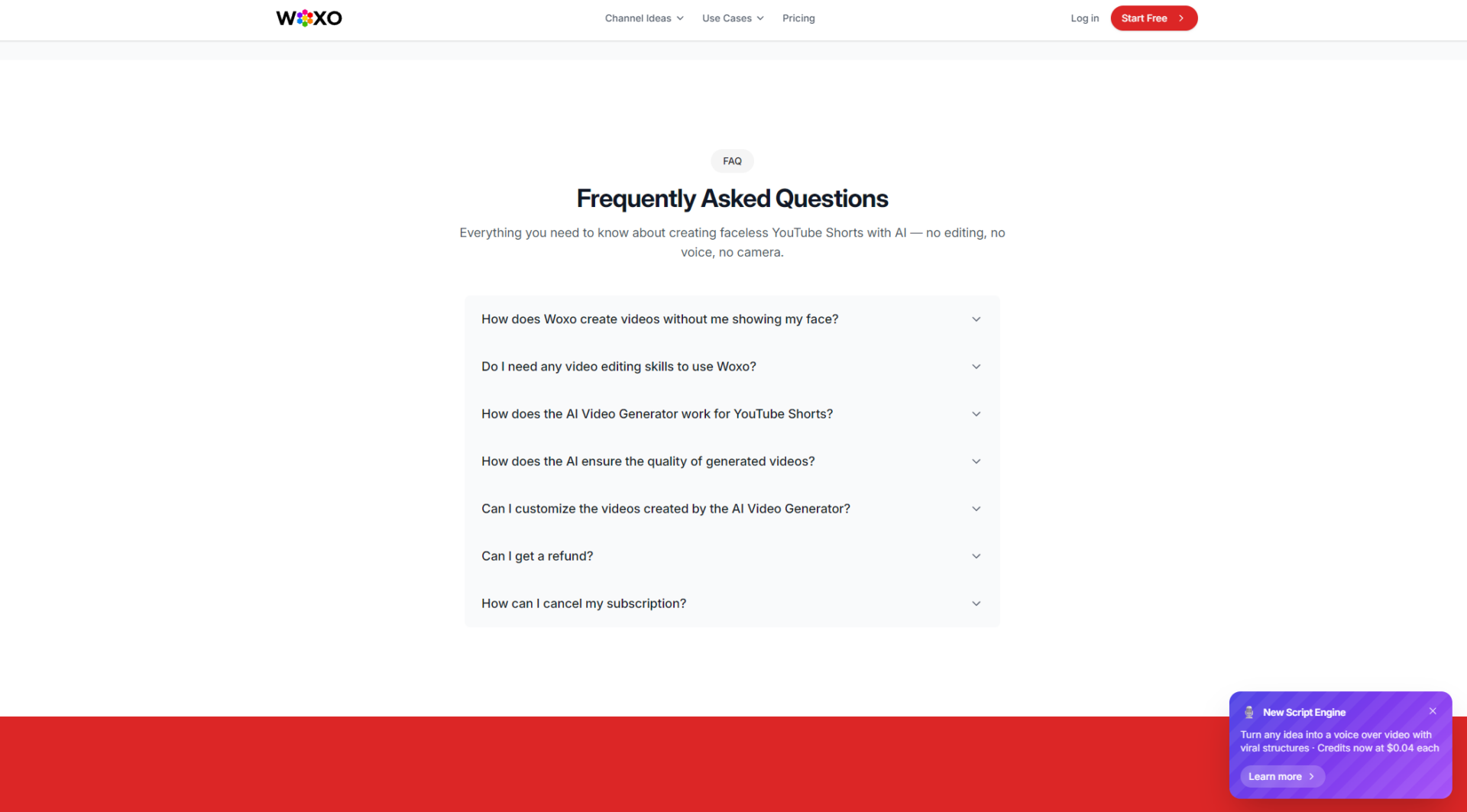The image size is (1467, 812).
Task: Go to the Pricing page
Action: [798, 18]
